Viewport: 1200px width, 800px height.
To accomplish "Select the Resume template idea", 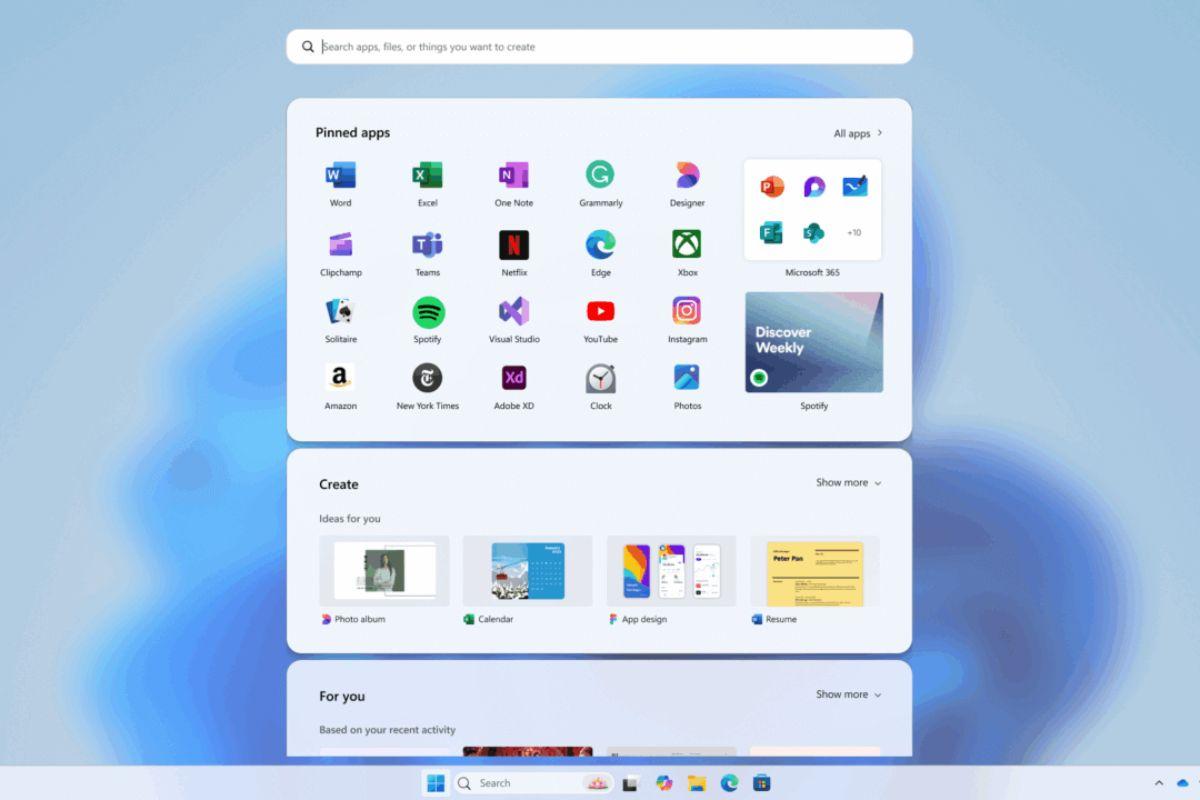I will click(815, 571).
